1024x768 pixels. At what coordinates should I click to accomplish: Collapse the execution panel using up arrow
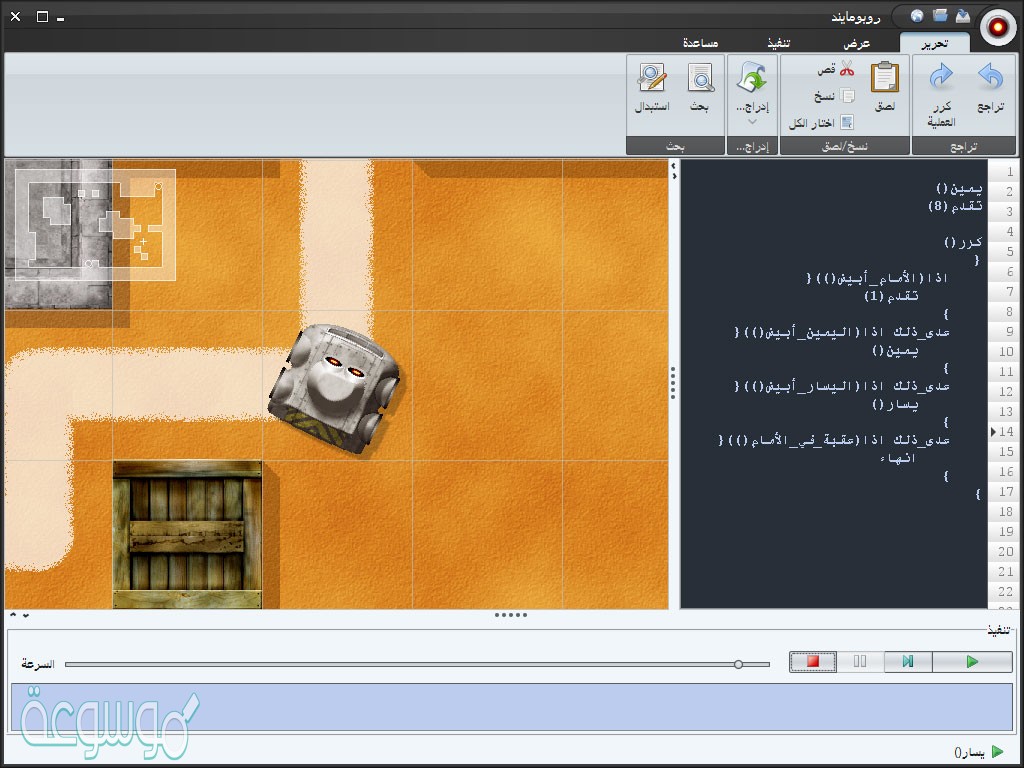13,615
